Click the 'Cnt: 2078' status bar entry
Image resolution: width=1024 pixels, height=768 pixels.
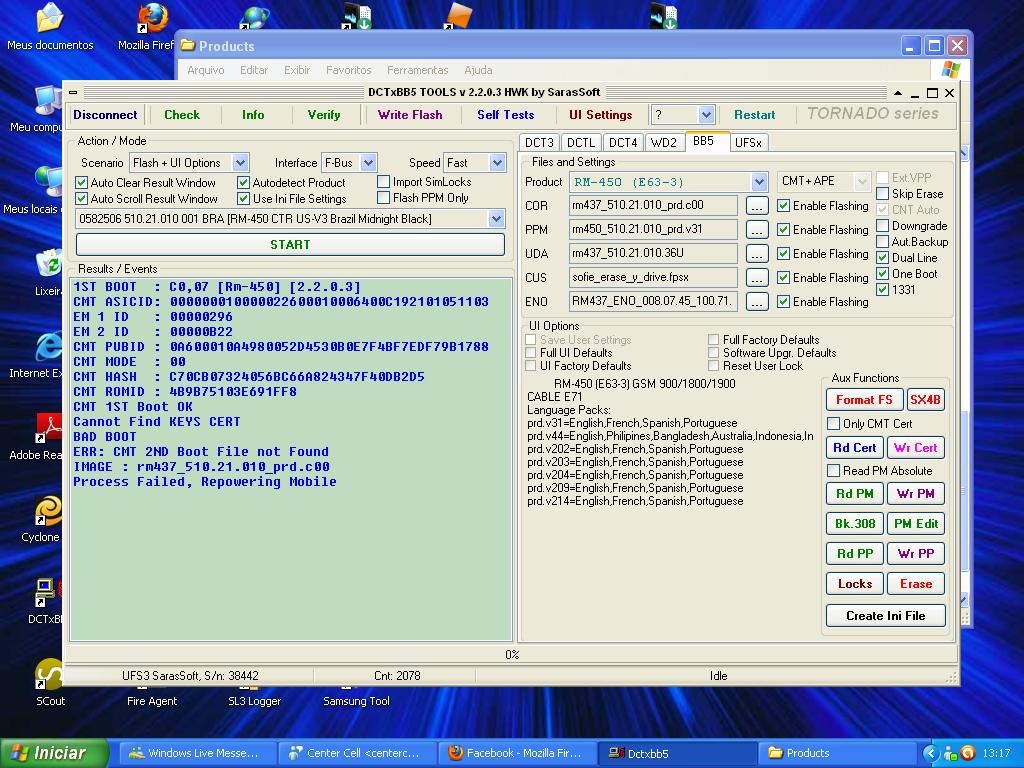(397, 676)
